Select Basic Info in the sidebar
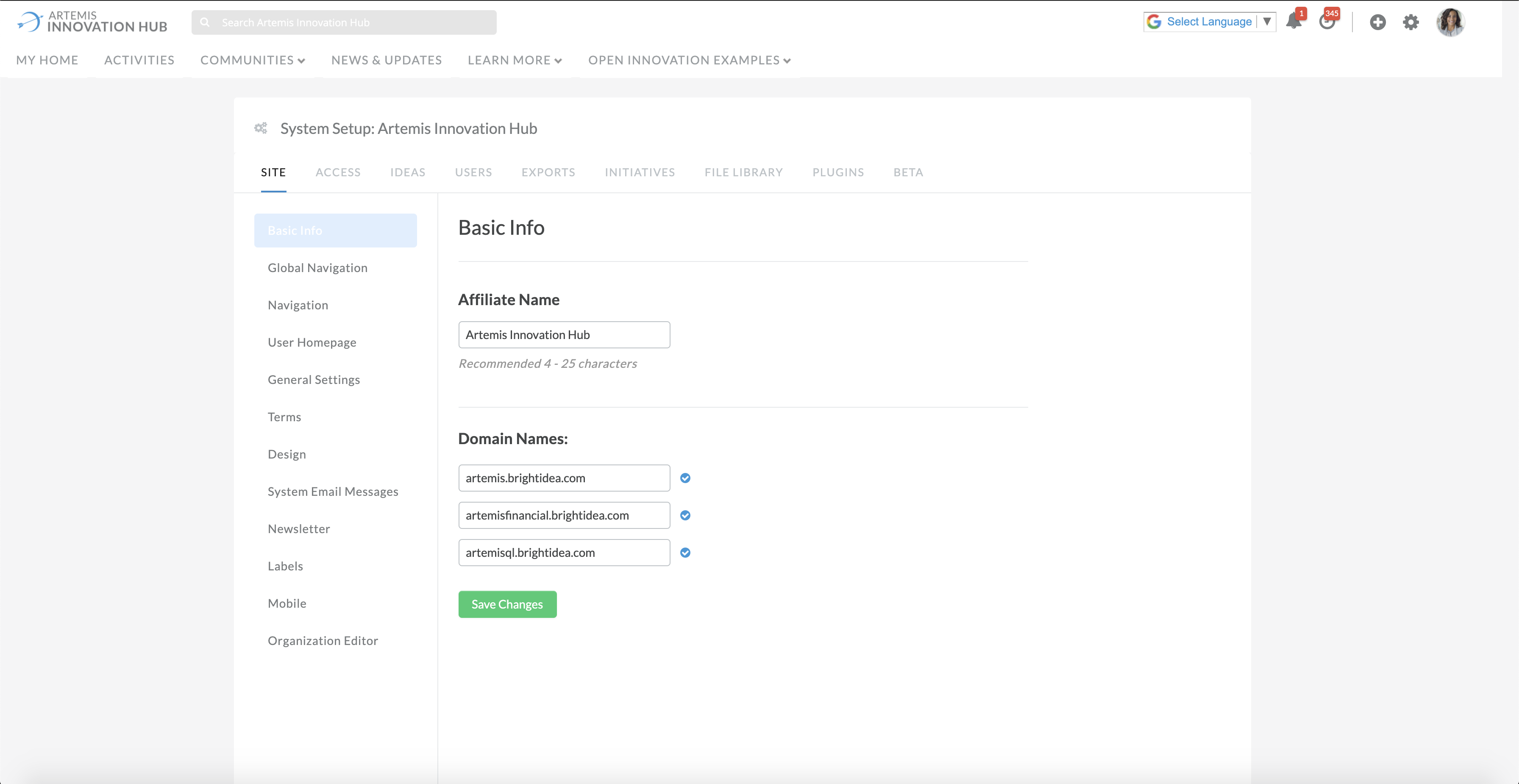 click(336, 231)
